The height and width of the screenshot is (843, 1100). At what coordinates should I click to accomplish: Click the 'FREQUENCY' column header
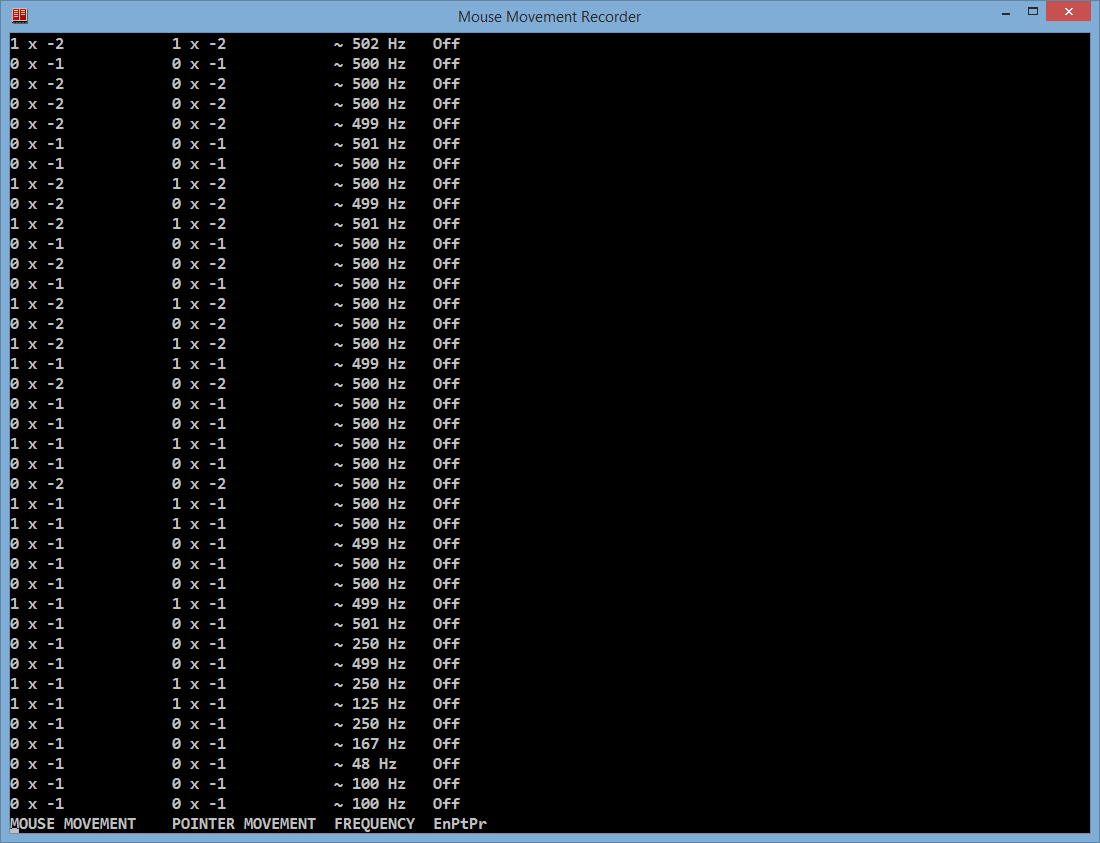[x=375, y=823]
